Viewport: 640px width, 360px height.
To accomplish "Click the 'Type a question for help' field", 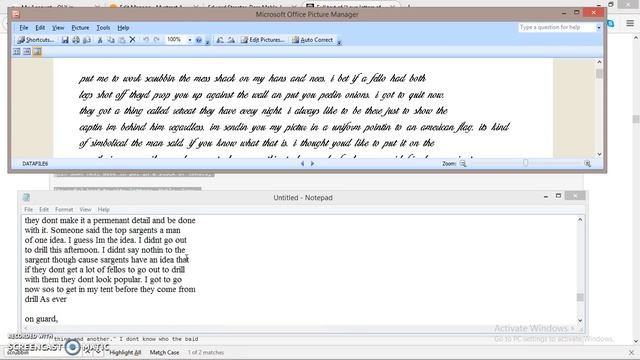I will [x=556, y=27].
